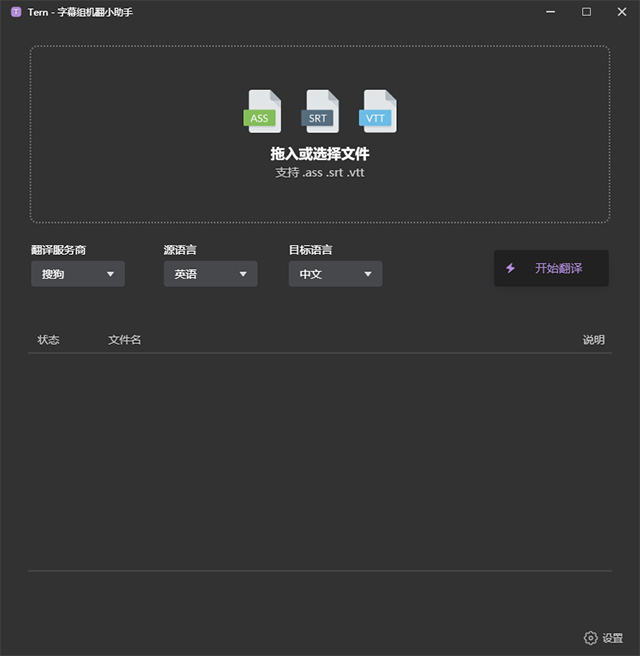Image resolution: width=640 pixels, height=656 pixels.
Task: Open the 源语言 dropdown showing 英语
Action: [210, 274]
